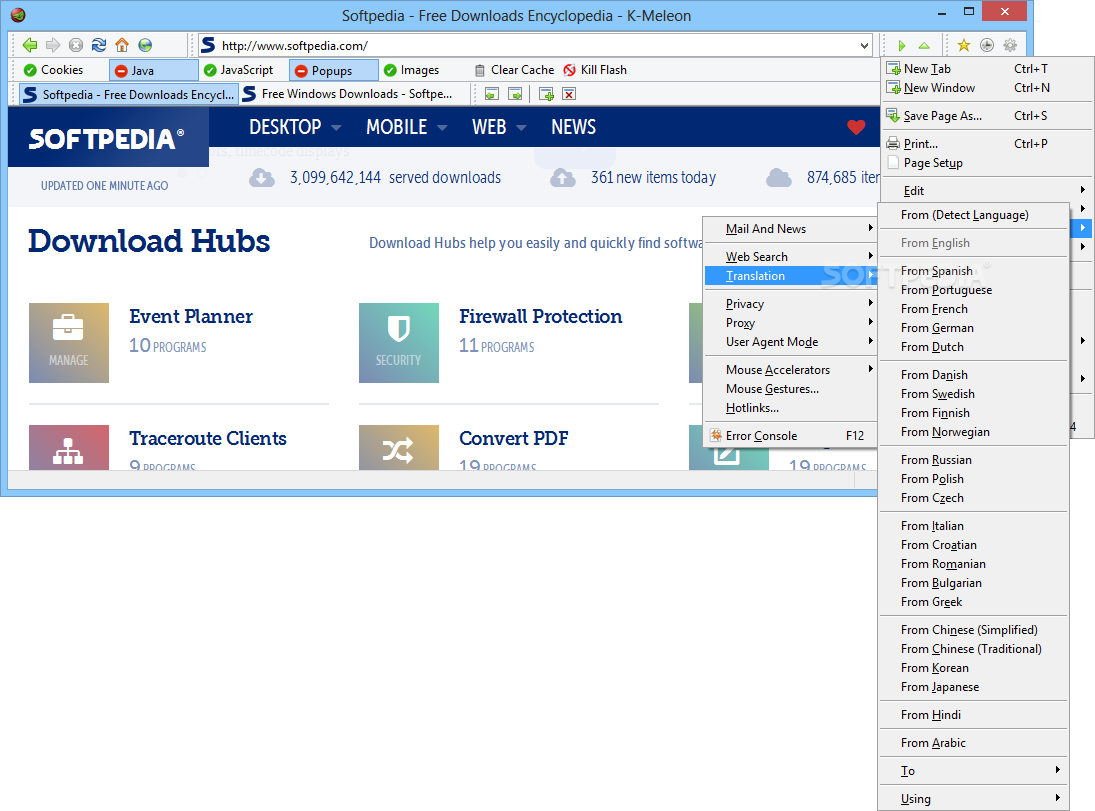1095x811 pixels.
Task: Click the Traceroute network hub icon
Action: (68, 448)
